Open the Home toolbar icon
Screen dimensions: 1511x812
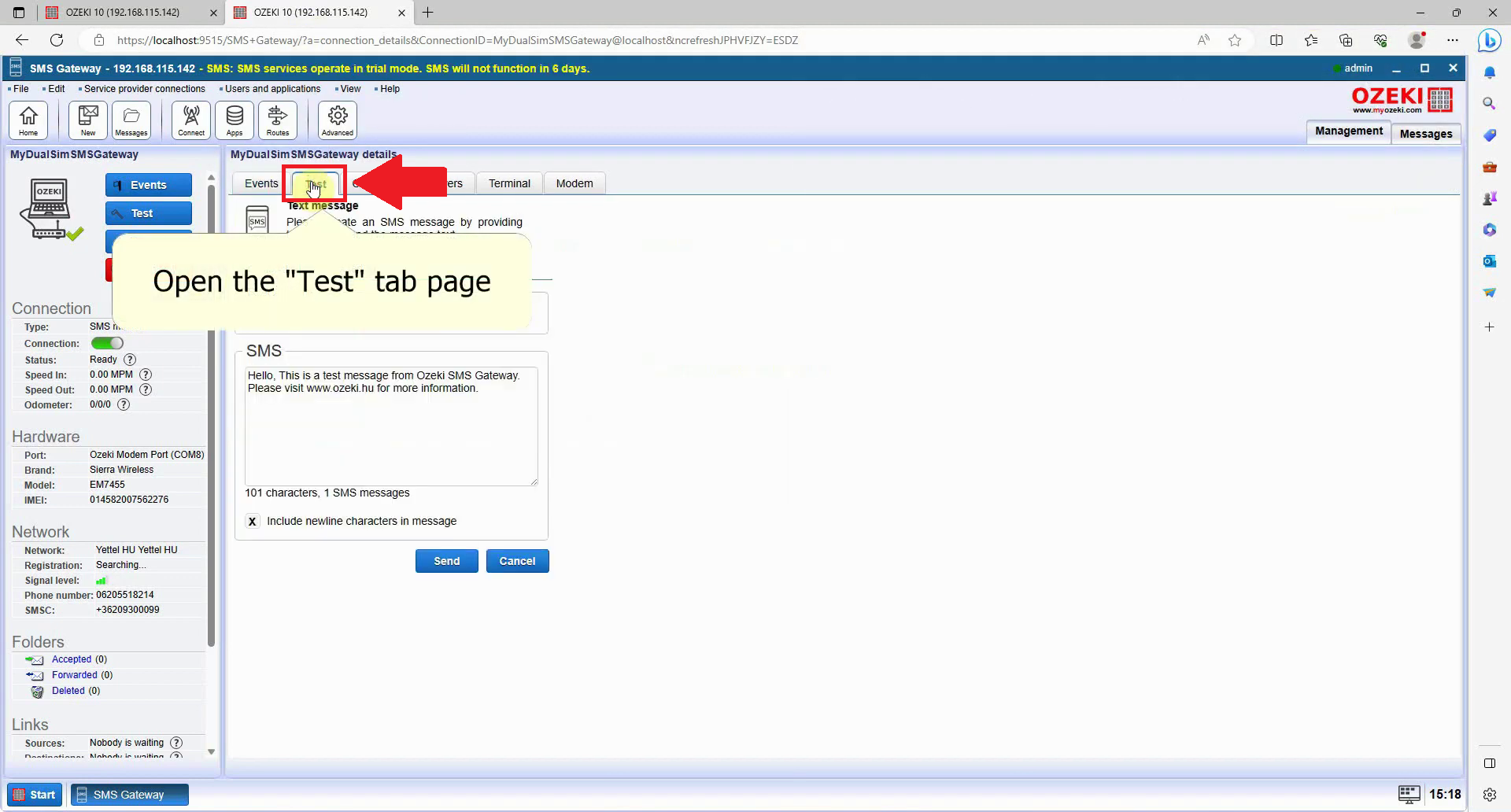[28, 120]
